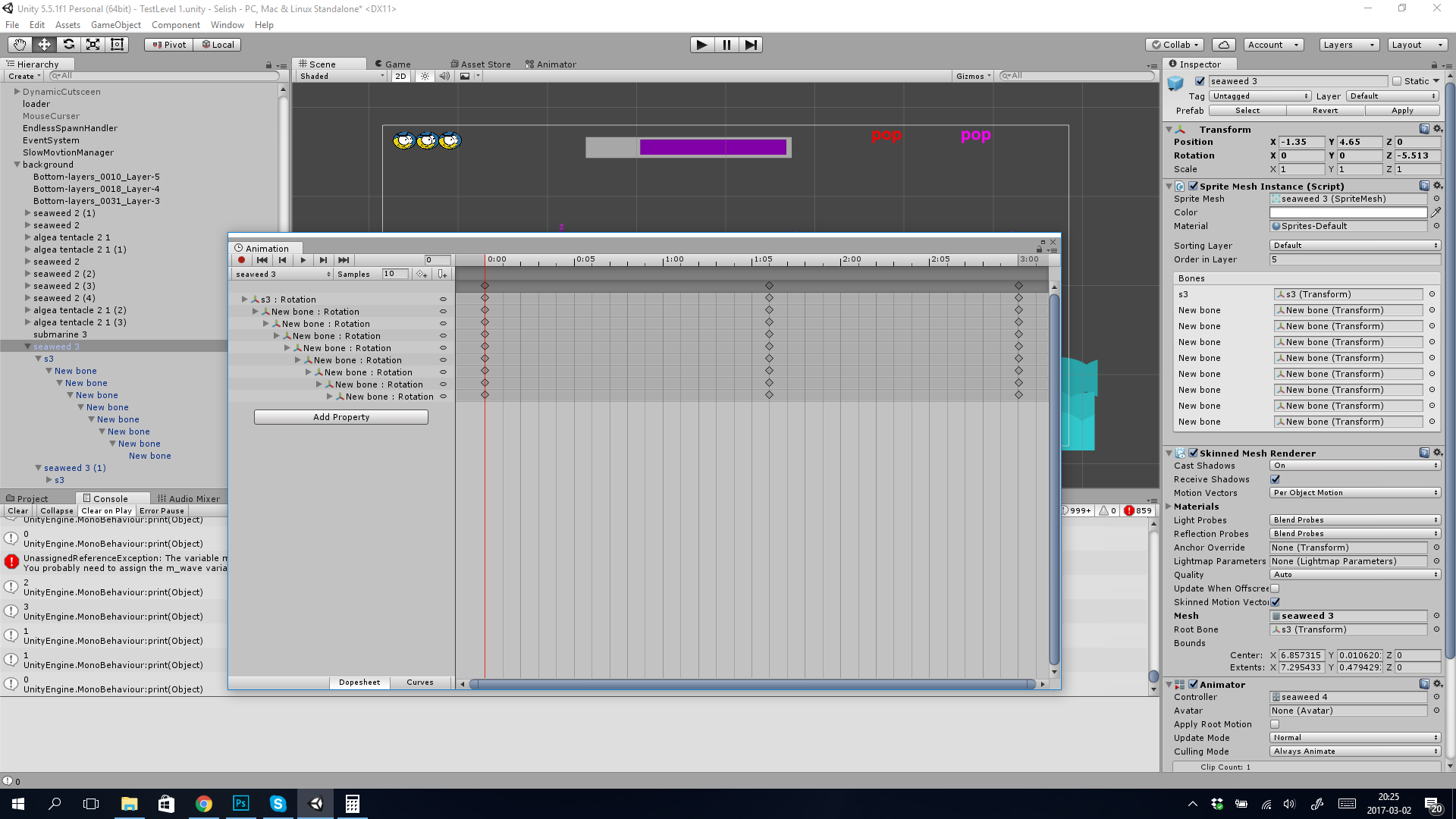Viewport: 1456px width, 819px height.
Task: Click the Scale tool icon
Action: point(93,45)
